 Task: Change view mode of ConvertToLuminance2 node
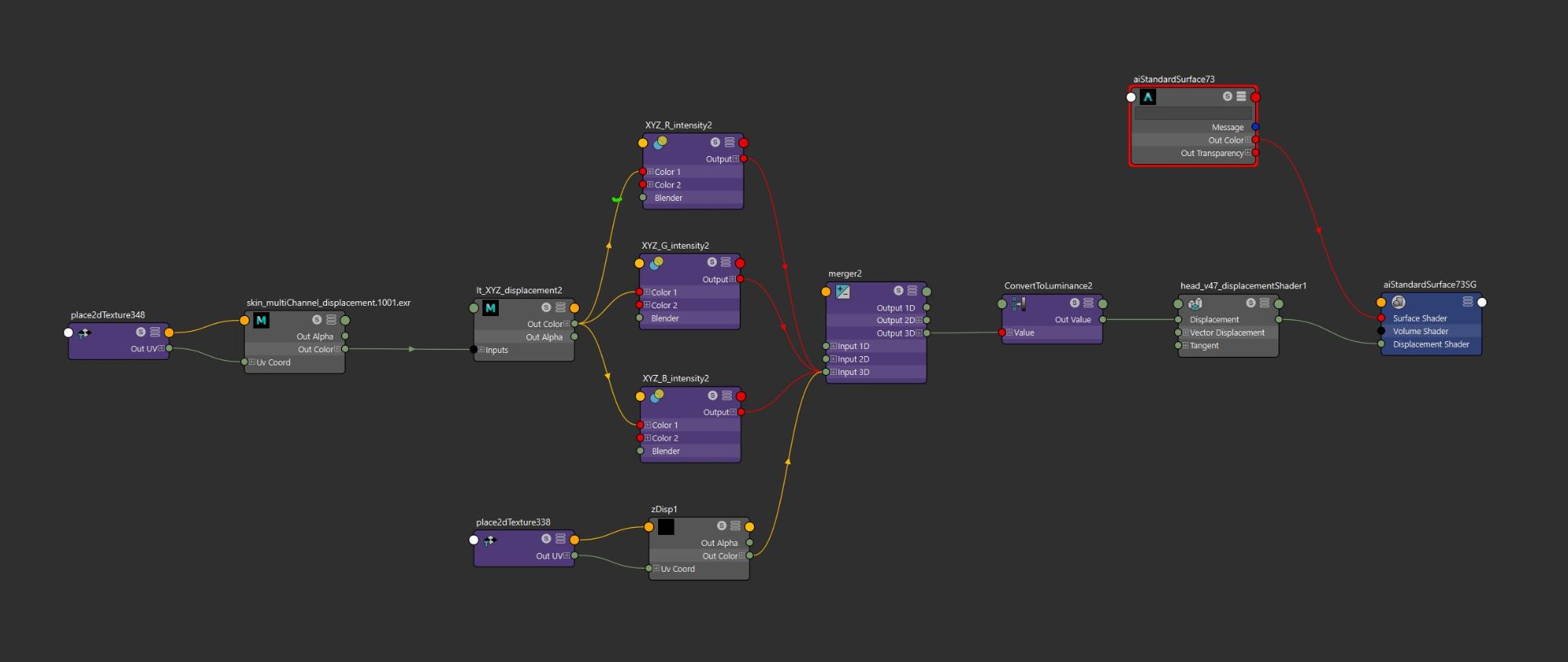(1089, 304)
